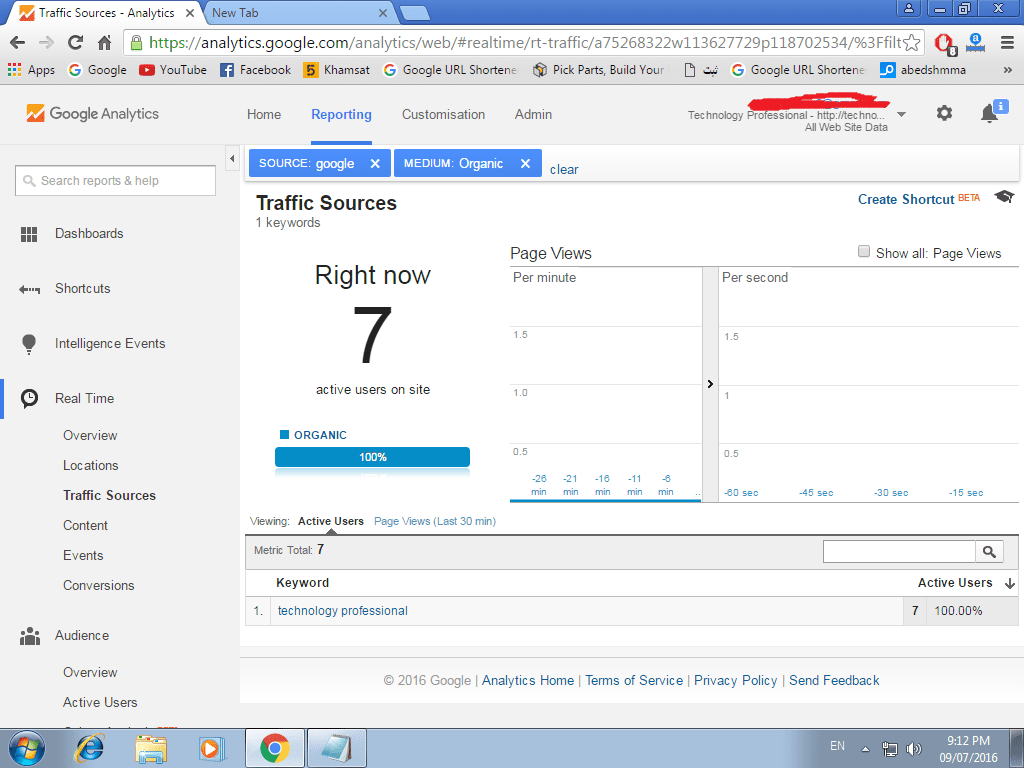Click the Dashboards grid icon
The image size is (1024, 768).
pyautogui.click(x=29, y=234)
